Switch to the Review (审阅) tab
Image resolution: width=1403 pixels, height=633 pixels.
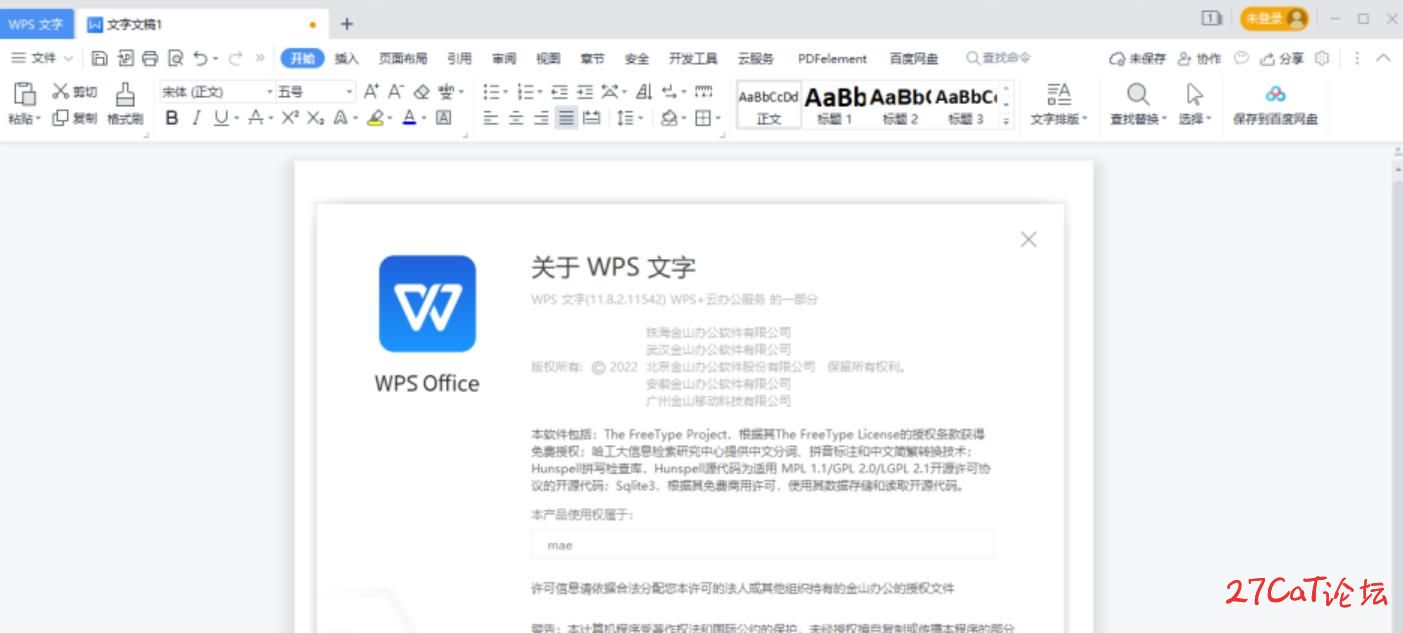(504, 58)
